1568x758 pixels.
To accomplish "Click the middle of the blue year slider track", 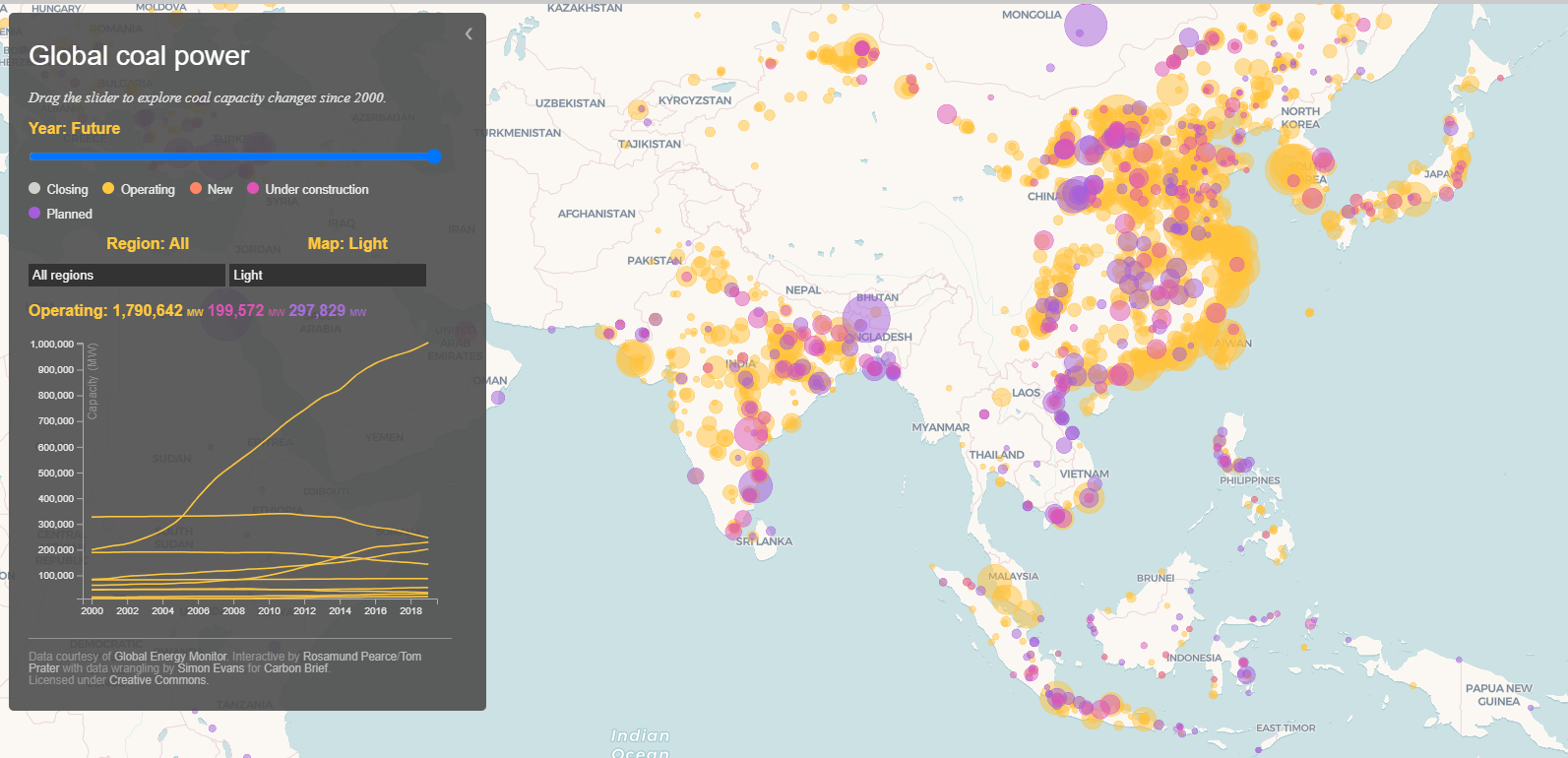I will coord(234,156).
